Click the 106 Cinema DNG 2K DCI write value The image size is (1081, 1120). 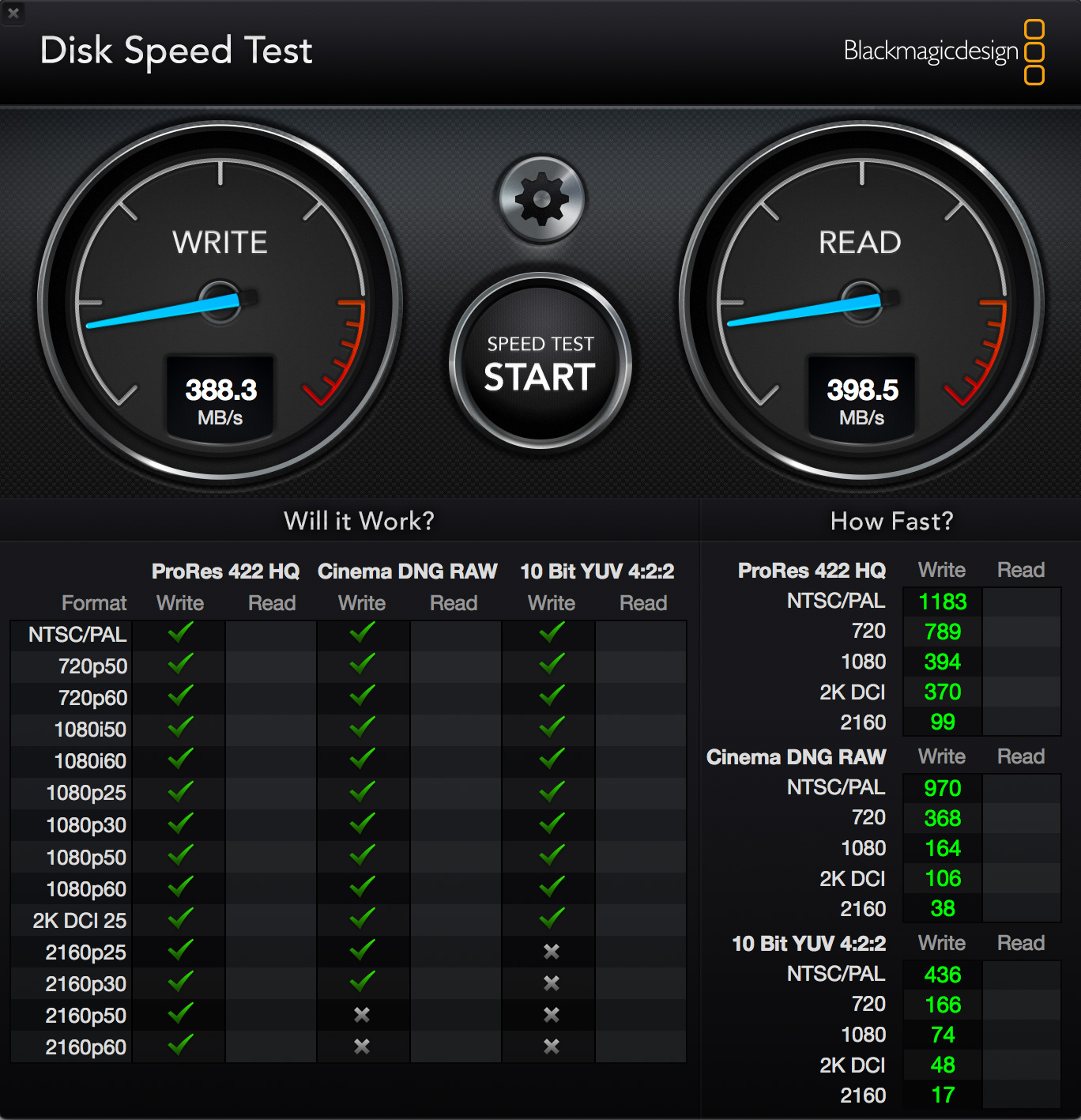coord(943,879)
